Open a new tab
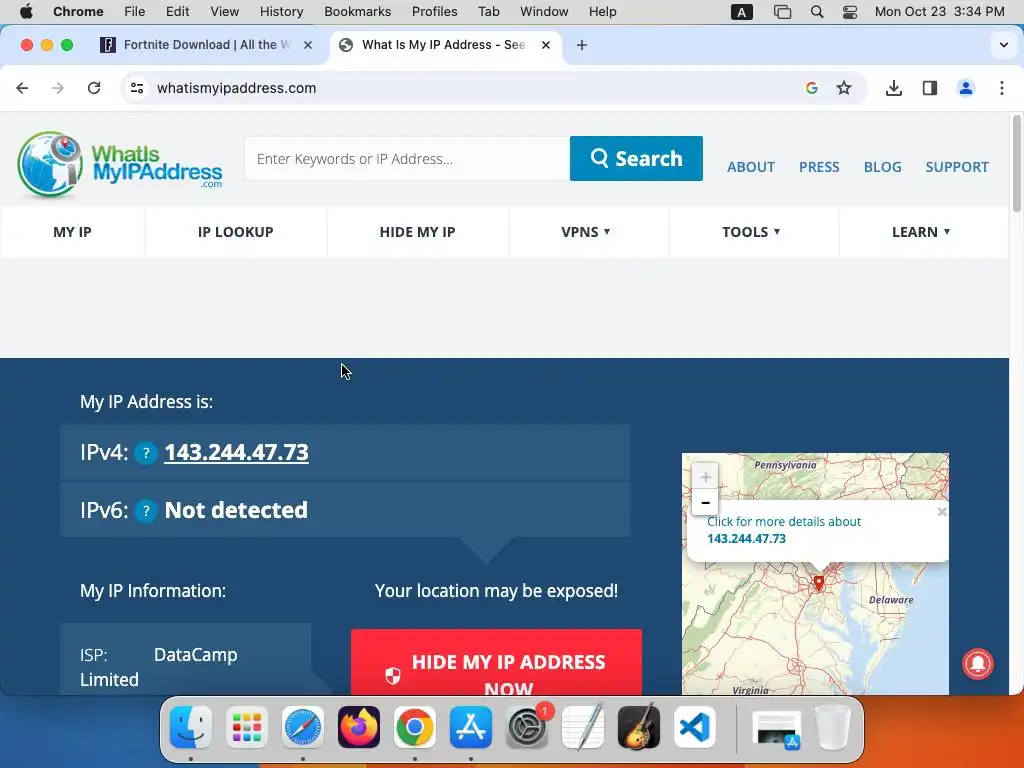Screen dimensions: 1024x768 coord(582,45)
